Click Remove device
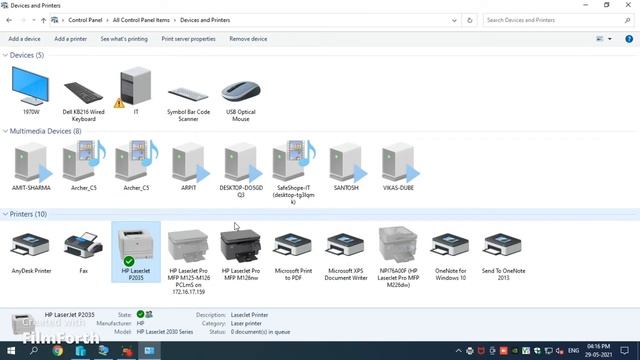Screen dimensions: 640x360 248,39
